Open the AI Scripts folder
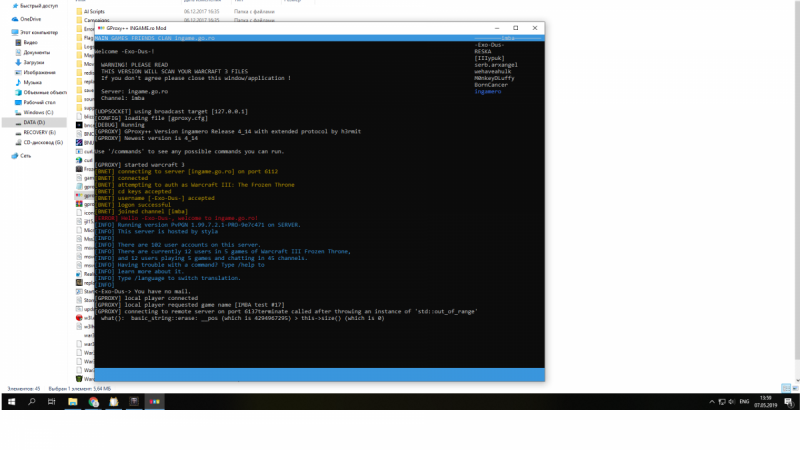Image resolution: width=800 pixels, height=450 pixels. tap(95, 11)
